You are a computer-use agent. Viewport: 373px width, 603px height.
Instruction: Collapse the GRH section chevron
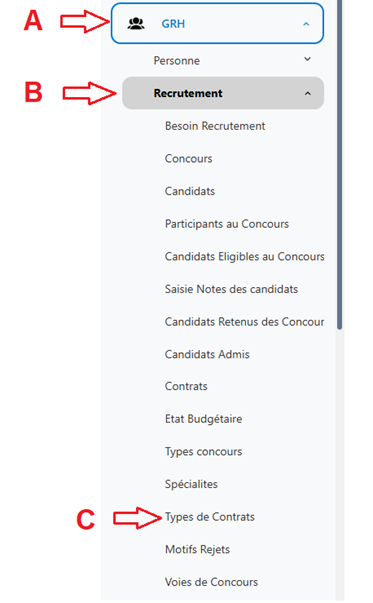(x=306, y=24)
